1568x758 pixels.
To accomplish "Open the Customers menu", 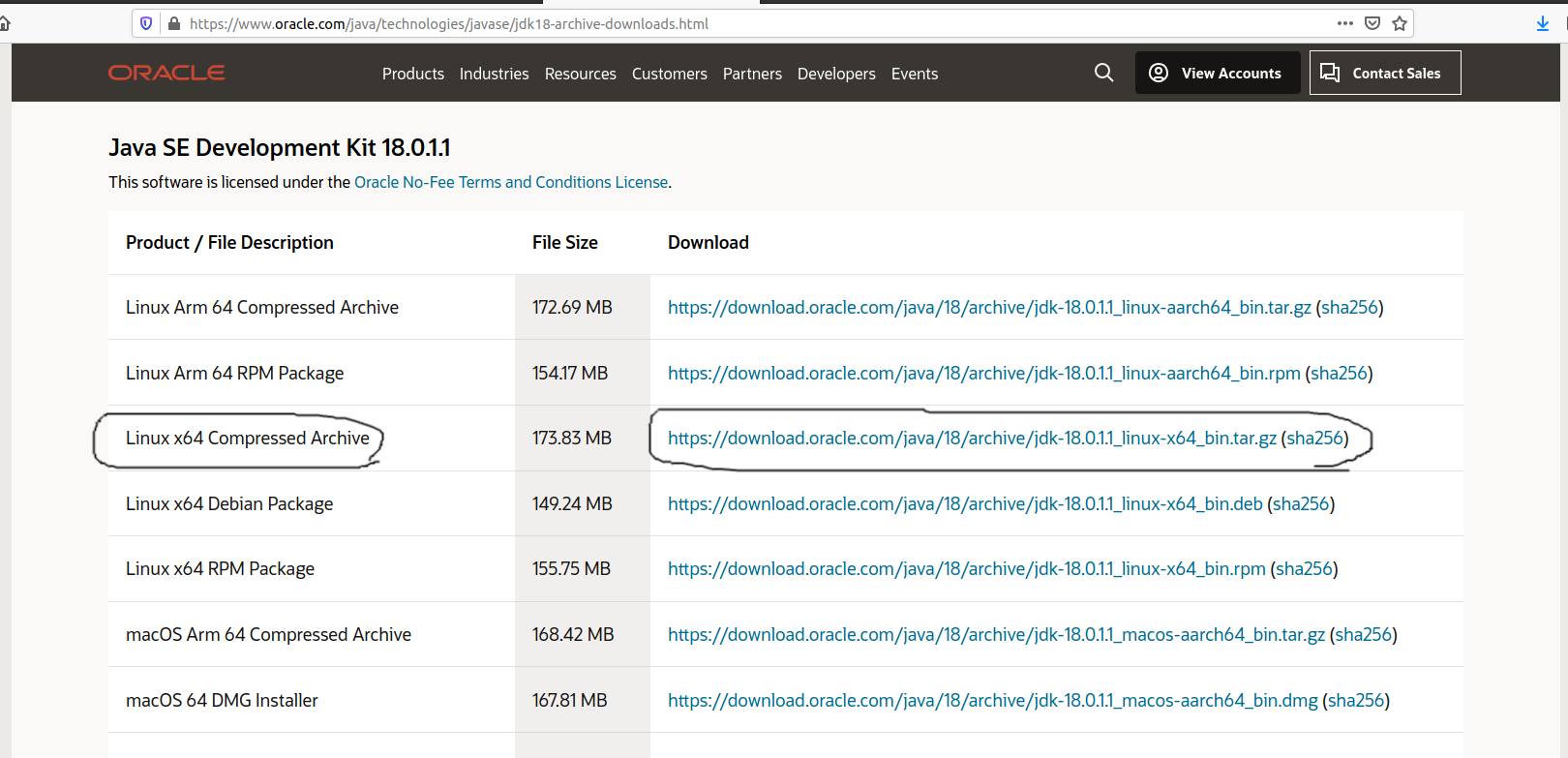I will click(x=670, y=74).
